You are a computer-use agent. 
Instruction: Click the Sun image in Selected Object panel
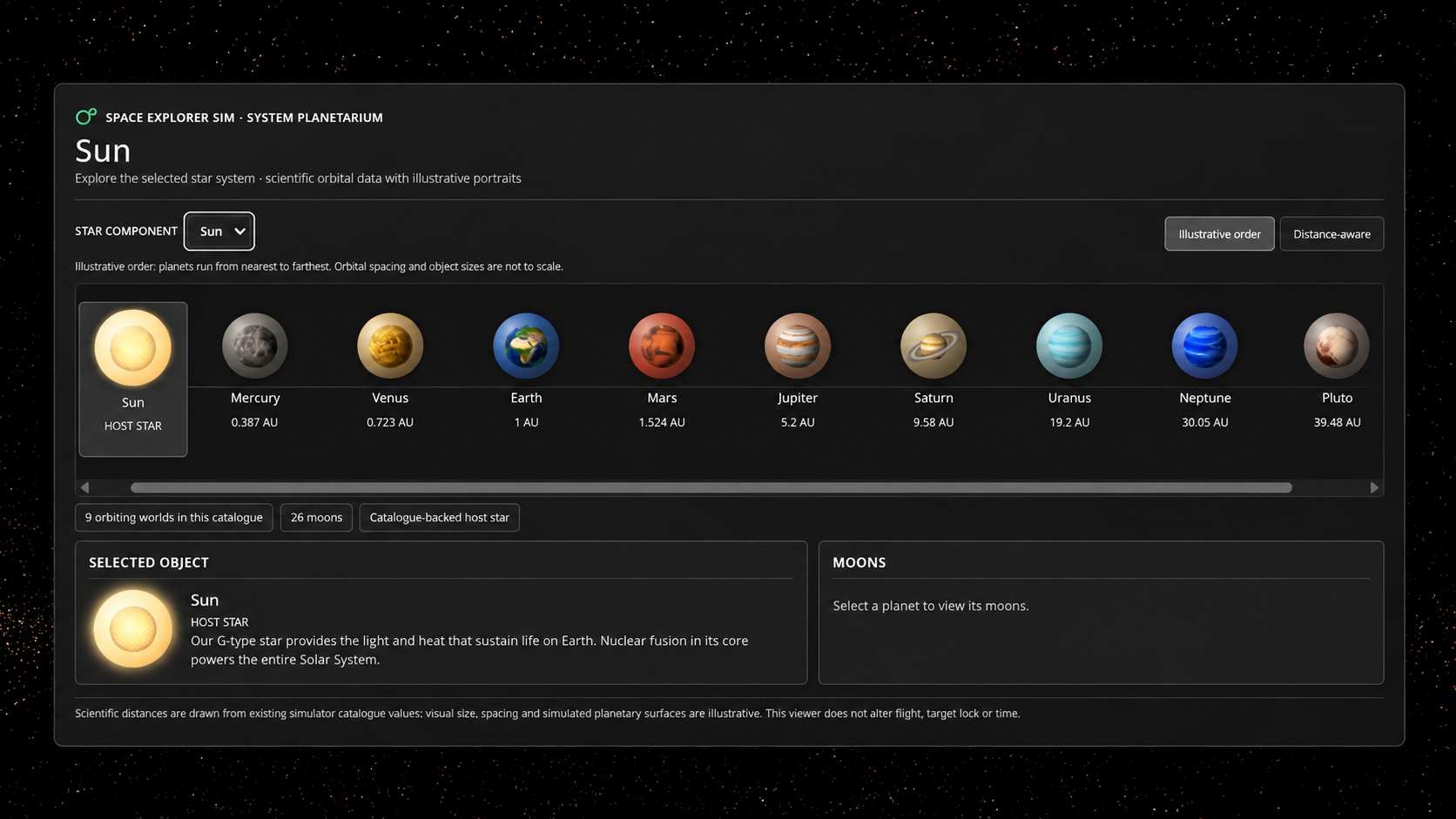(x=133, y=628)
